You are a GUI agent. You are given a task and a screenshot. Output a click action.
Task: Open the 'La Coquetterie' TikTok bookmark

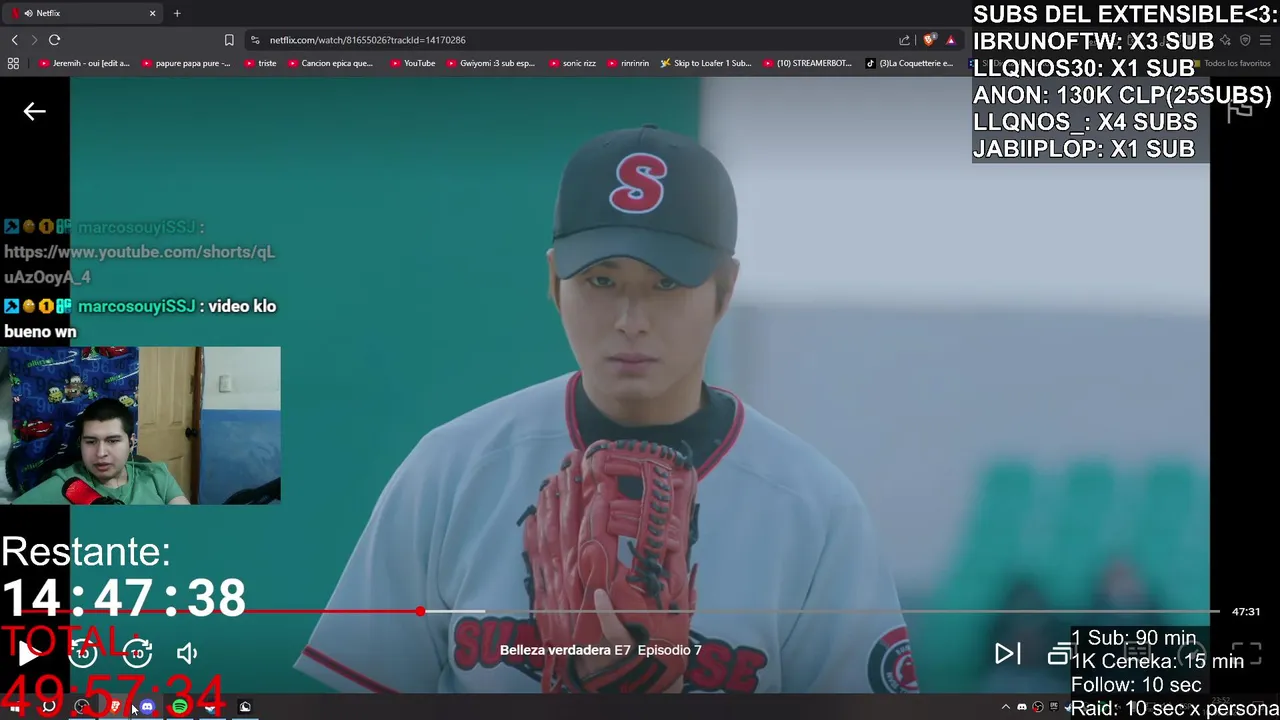[x=909, y=63]
